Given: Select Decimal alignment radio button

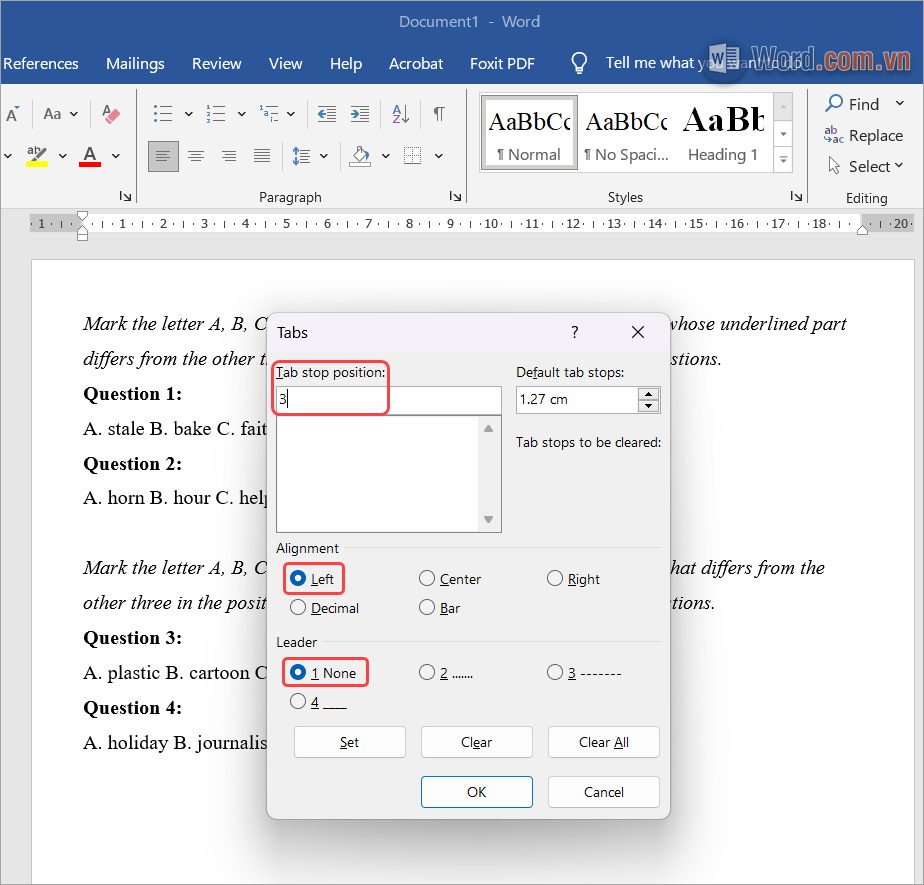Looking at the screenshot, I should [298, 607].
